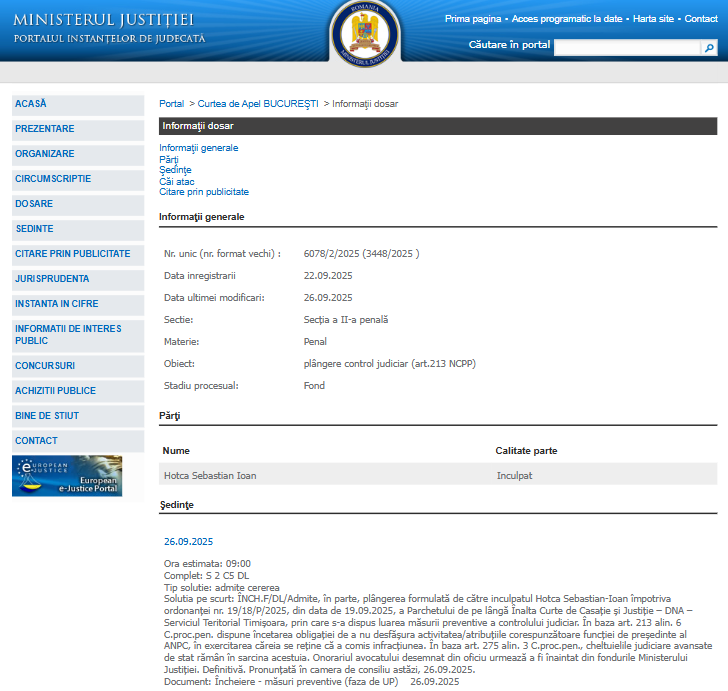Click the search magnifier icon in portal
The width and height of the screenshot is (728, 691).
[709, 47]
